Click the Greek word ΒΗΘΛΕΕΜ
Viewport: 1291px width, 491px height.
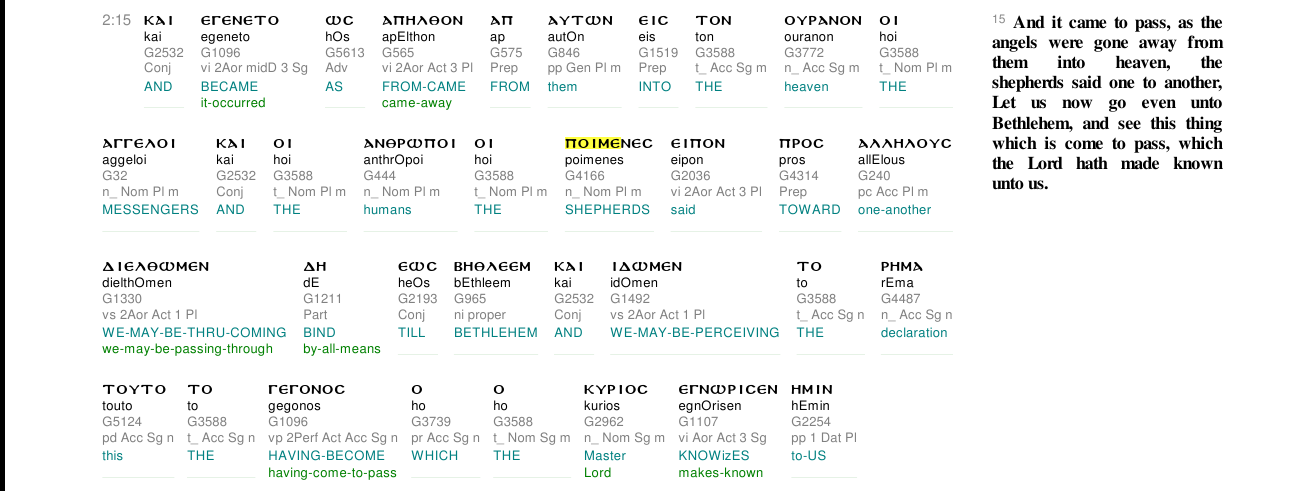tap(493, 266)
